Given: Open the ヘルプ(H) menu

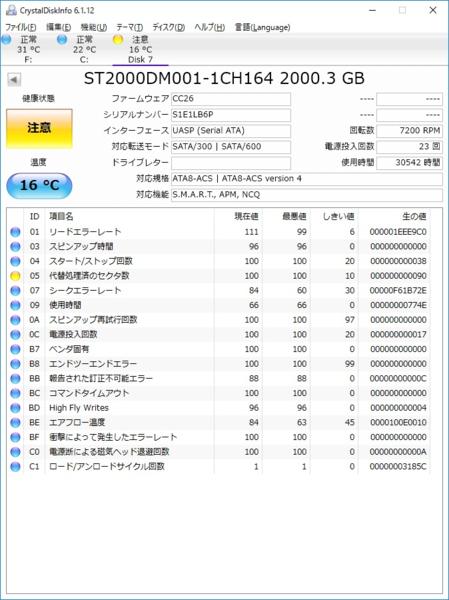Looking at the screenshot, I should 209,28.
